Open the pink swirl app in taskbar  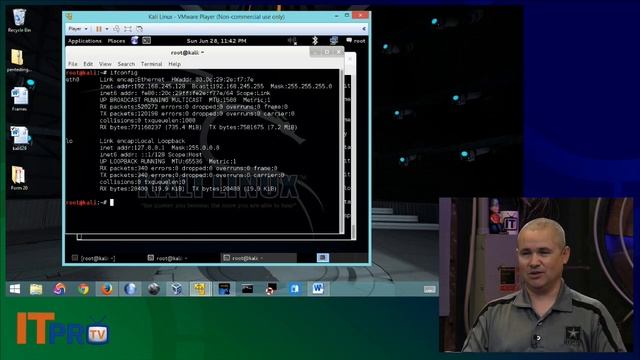tap(60, 289)
